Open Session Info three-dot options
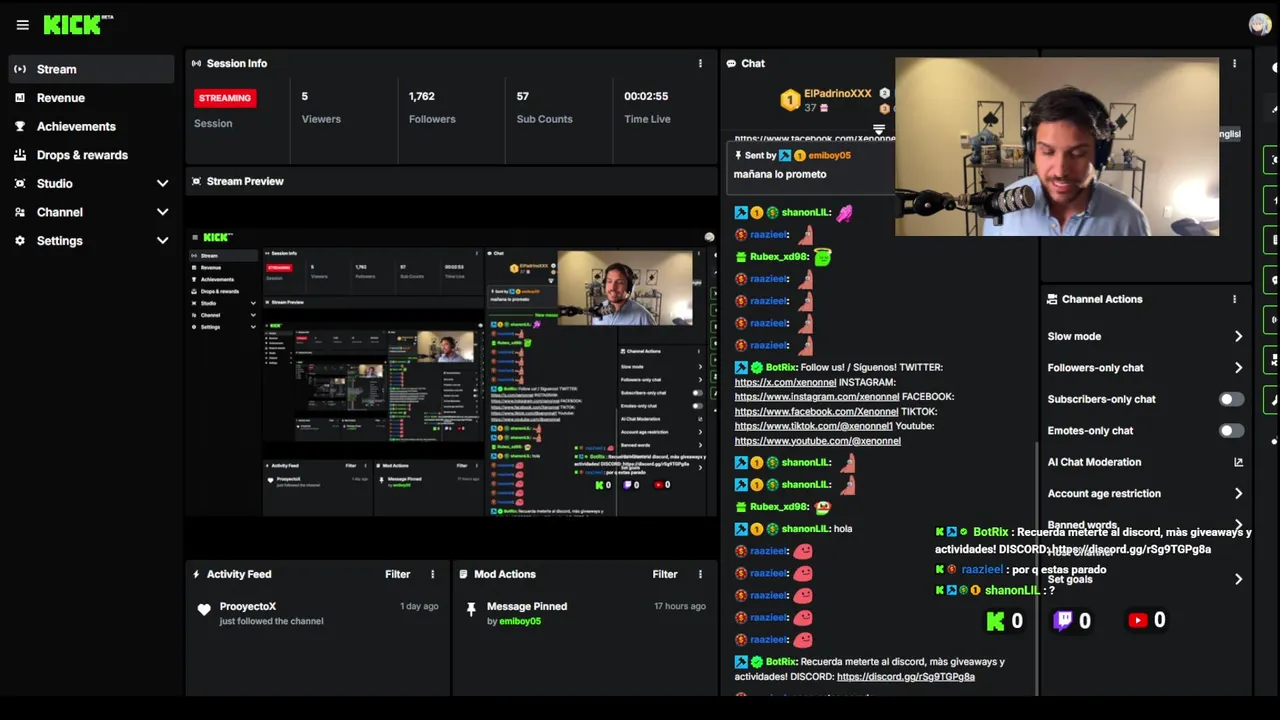Viewport: 1280px width, 720px height. [x=700, y=63]
